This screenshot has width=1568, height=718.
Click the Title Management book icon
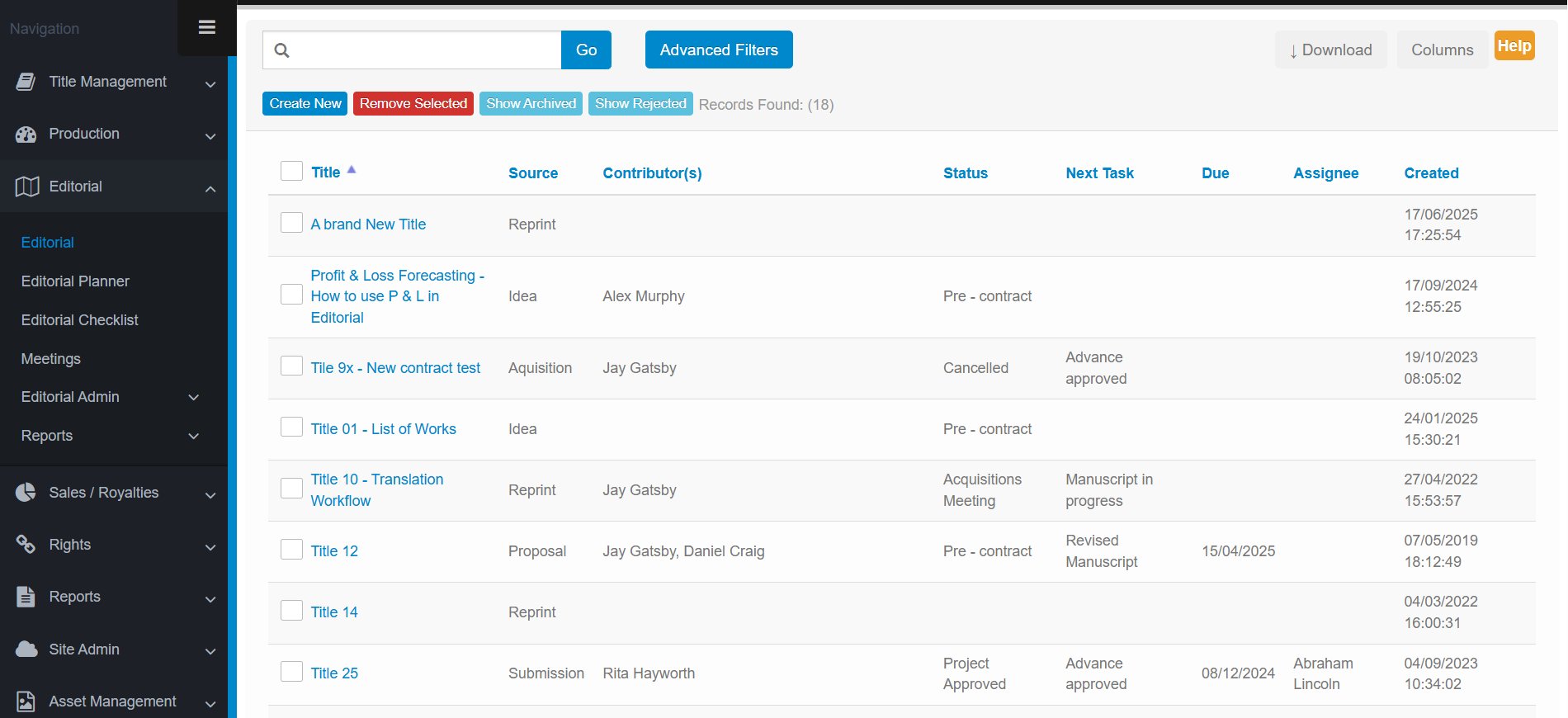click(x=26, y=82)
